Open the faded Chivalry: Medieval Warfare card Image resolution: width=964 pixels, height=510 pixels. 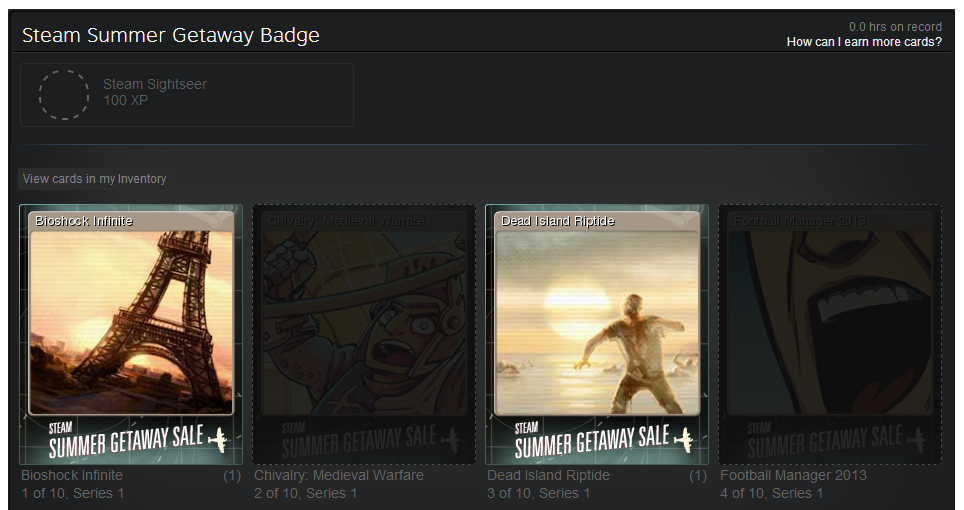pyautogui.click(x=364, y=334)
